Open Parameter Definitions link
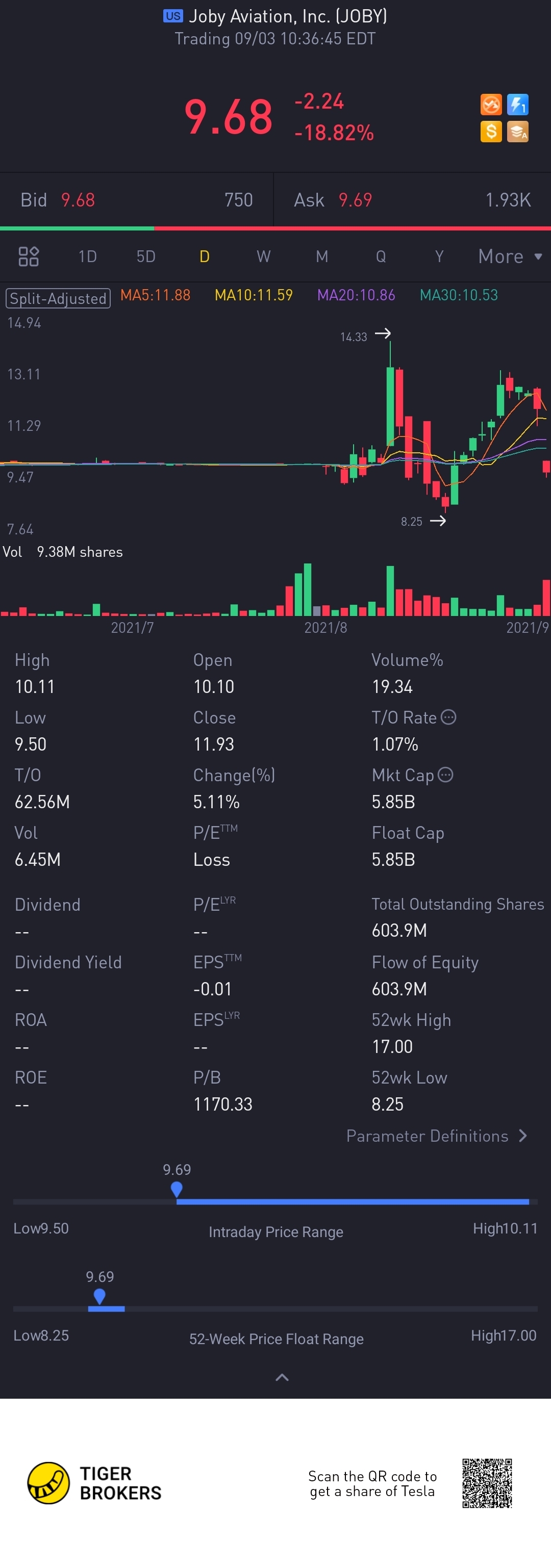The width and height of the screenshot is (551, 1568). [x=437, y=1136]
